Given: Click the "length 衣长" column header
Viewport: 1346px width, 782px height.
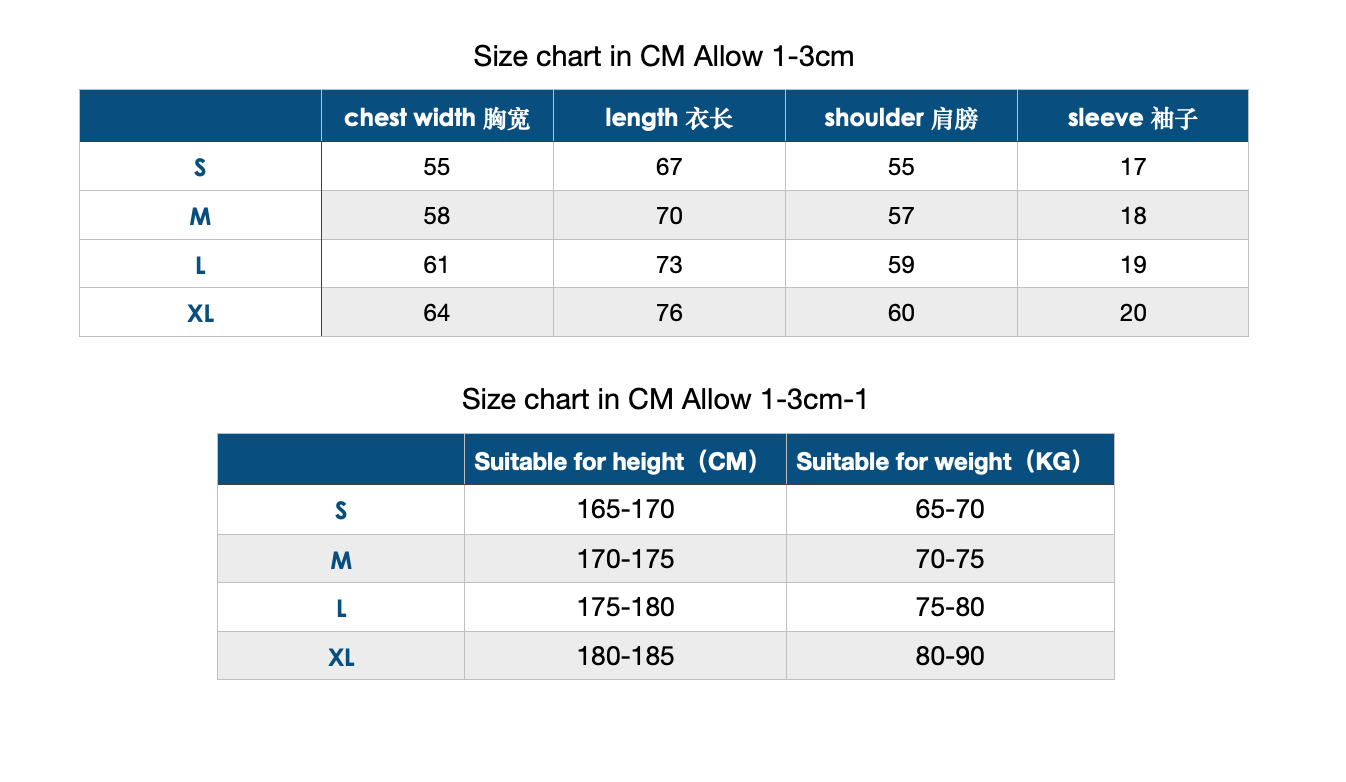Looking at the screenshot, I should (x=668, y=118).
